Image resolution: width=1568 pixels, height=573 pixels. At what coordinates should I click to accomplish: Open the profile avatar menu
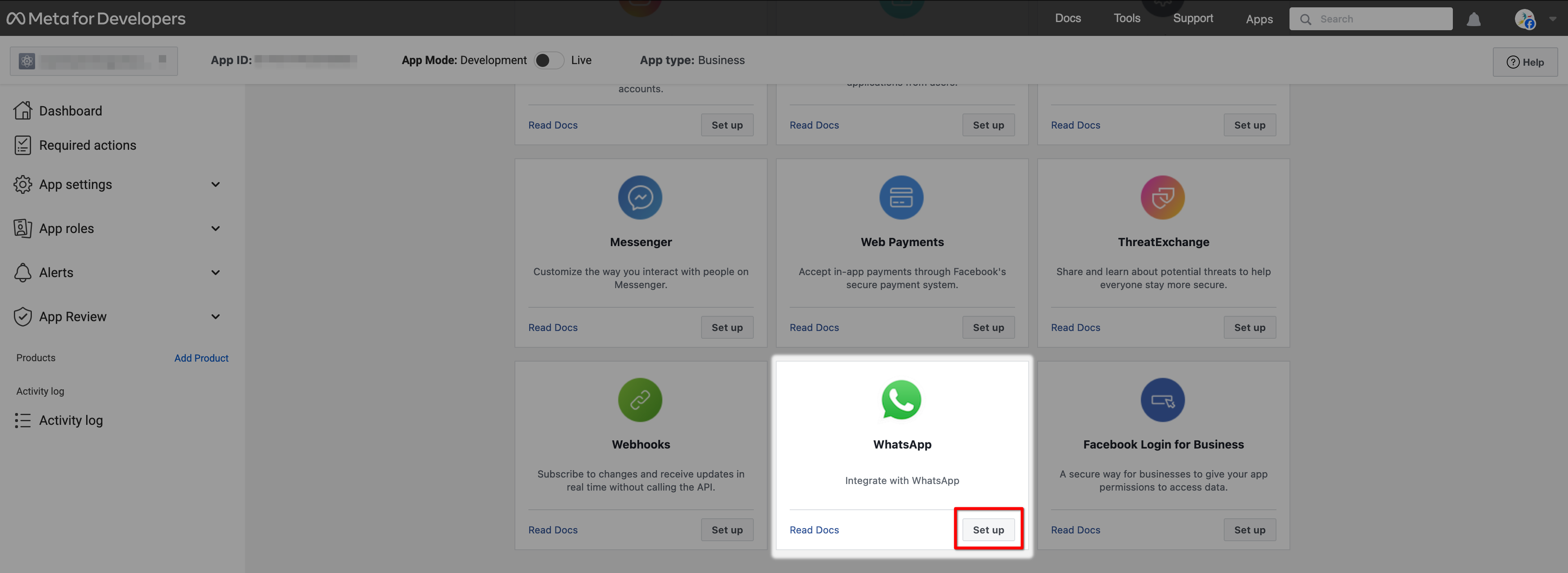[x=1525, y=20]
